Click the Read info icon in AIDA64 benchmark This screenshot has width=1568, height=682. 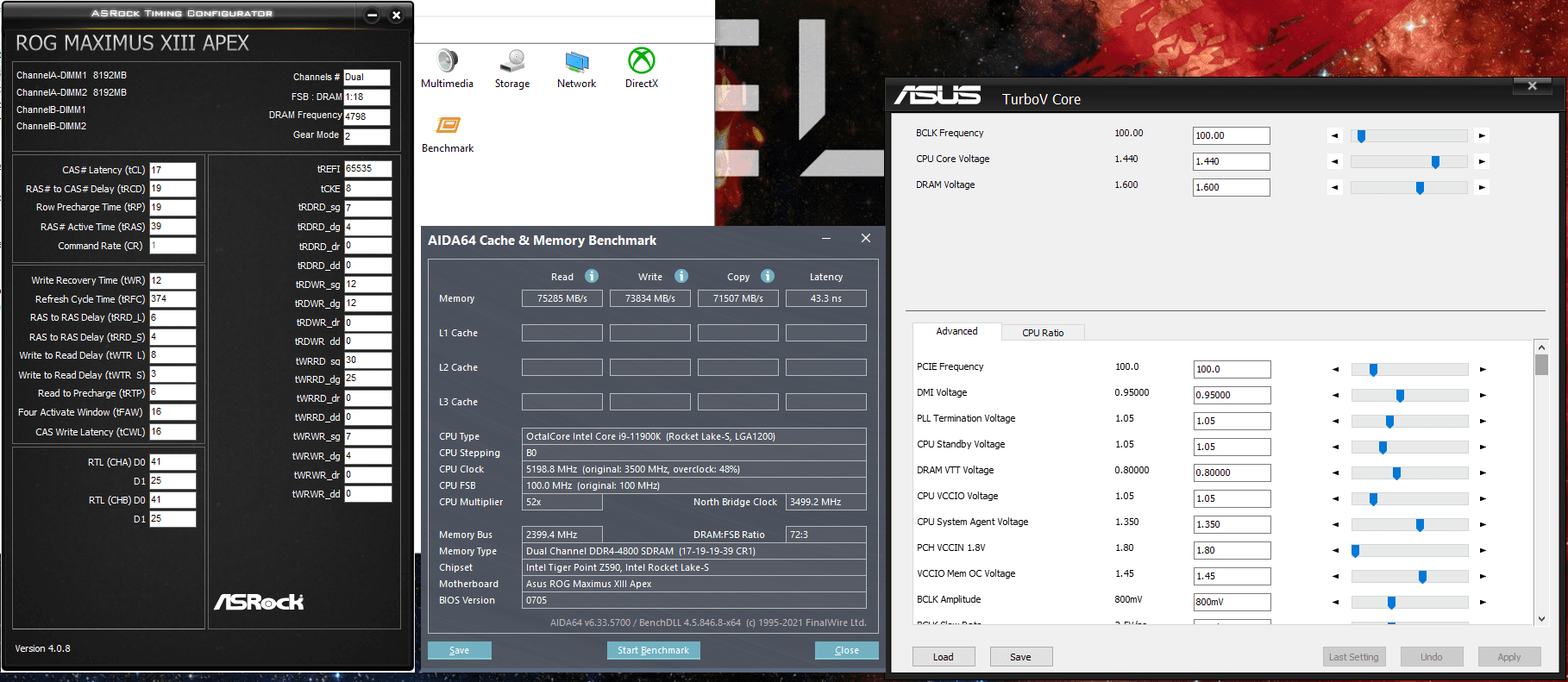592,276
